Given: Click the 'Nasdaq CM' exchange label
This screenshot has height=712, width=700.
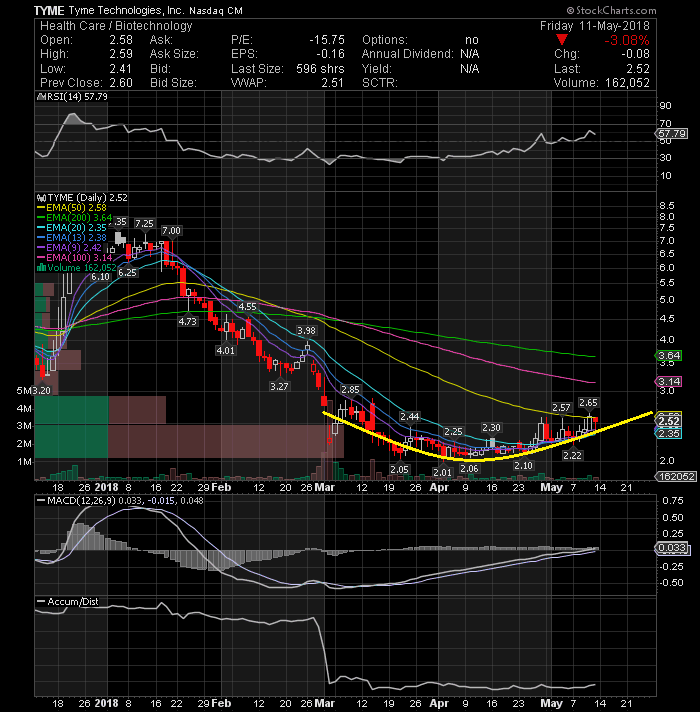Looking at the screenshot, I should (x=216, y=10).
